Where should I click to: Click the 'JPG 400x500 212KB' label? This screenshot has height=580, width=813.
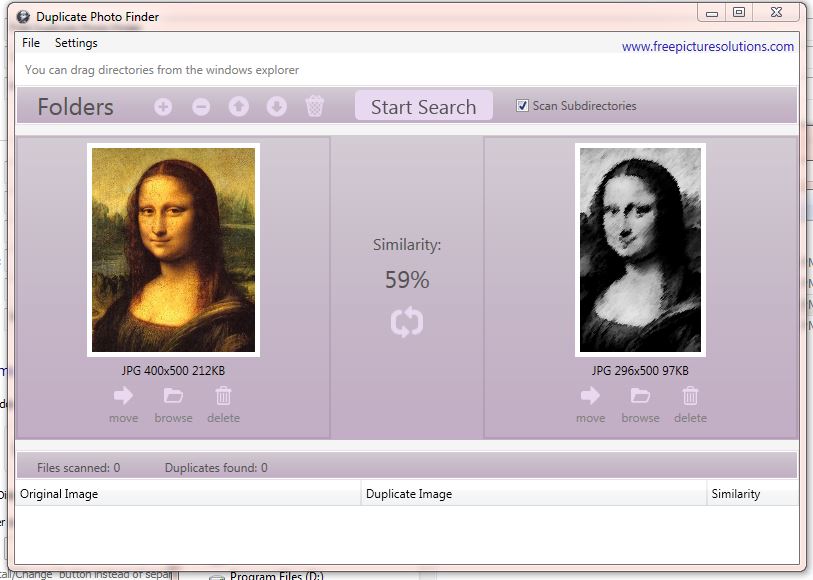click(x=173, y=371)
